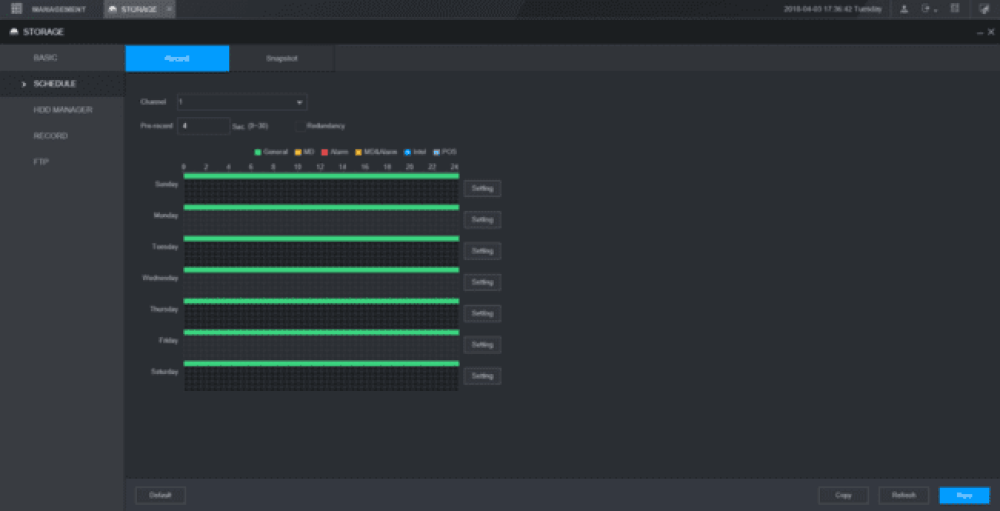Screen dimensions: 1000x511
Task: Click the Monday green schedule bar
Action: click(x=321, y=207)
